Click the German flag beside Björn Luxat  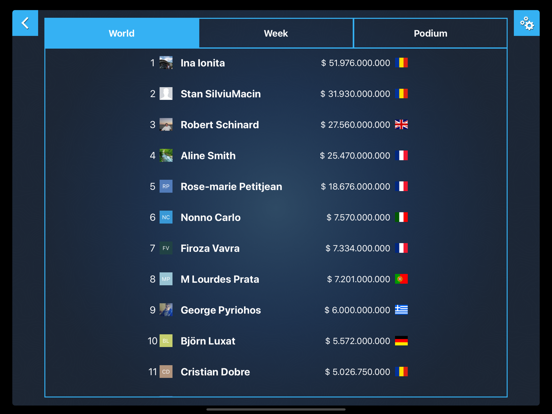pos(401,341)
